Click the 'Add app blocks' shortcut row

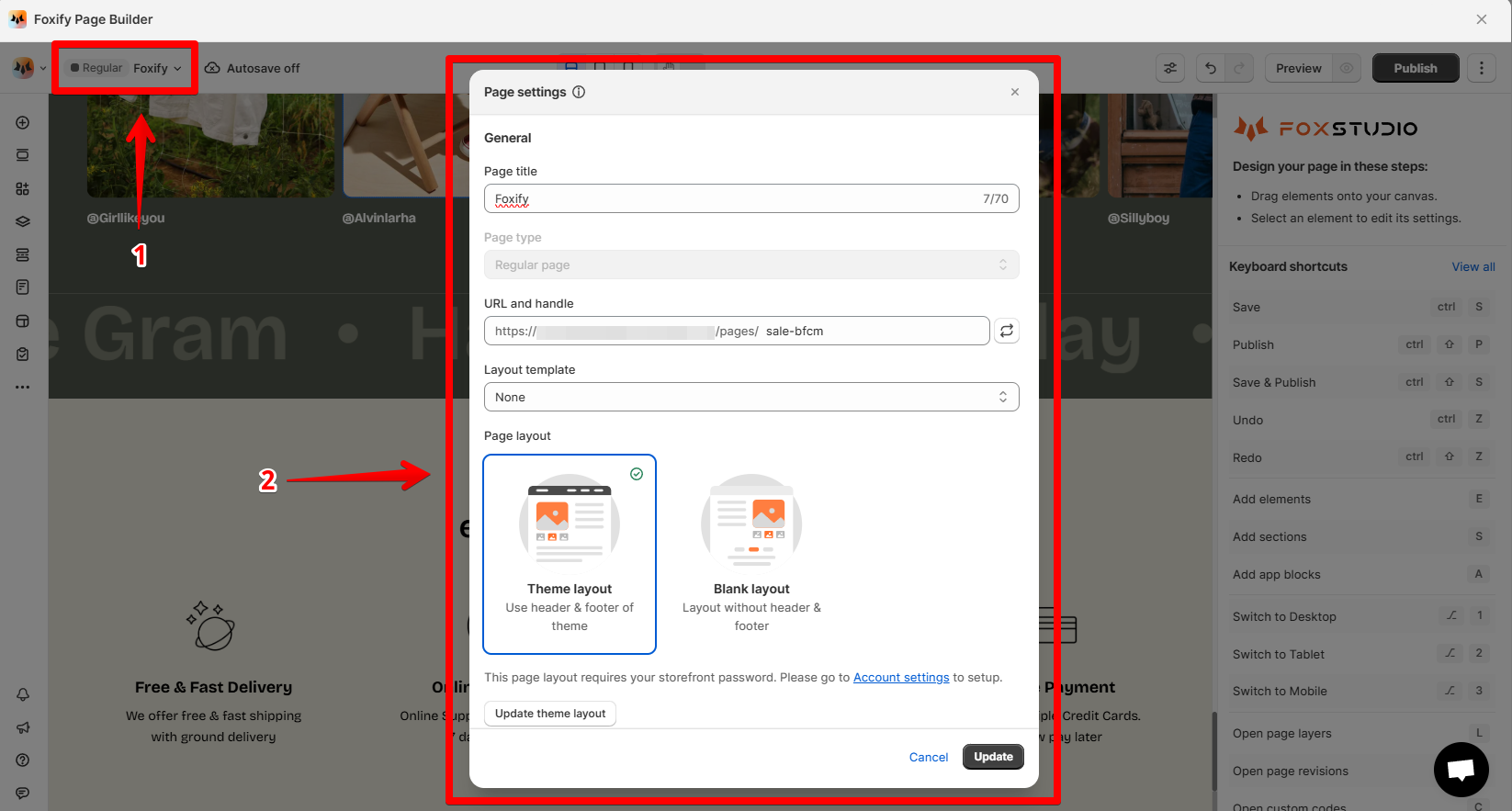click(x=1361, y=574)
